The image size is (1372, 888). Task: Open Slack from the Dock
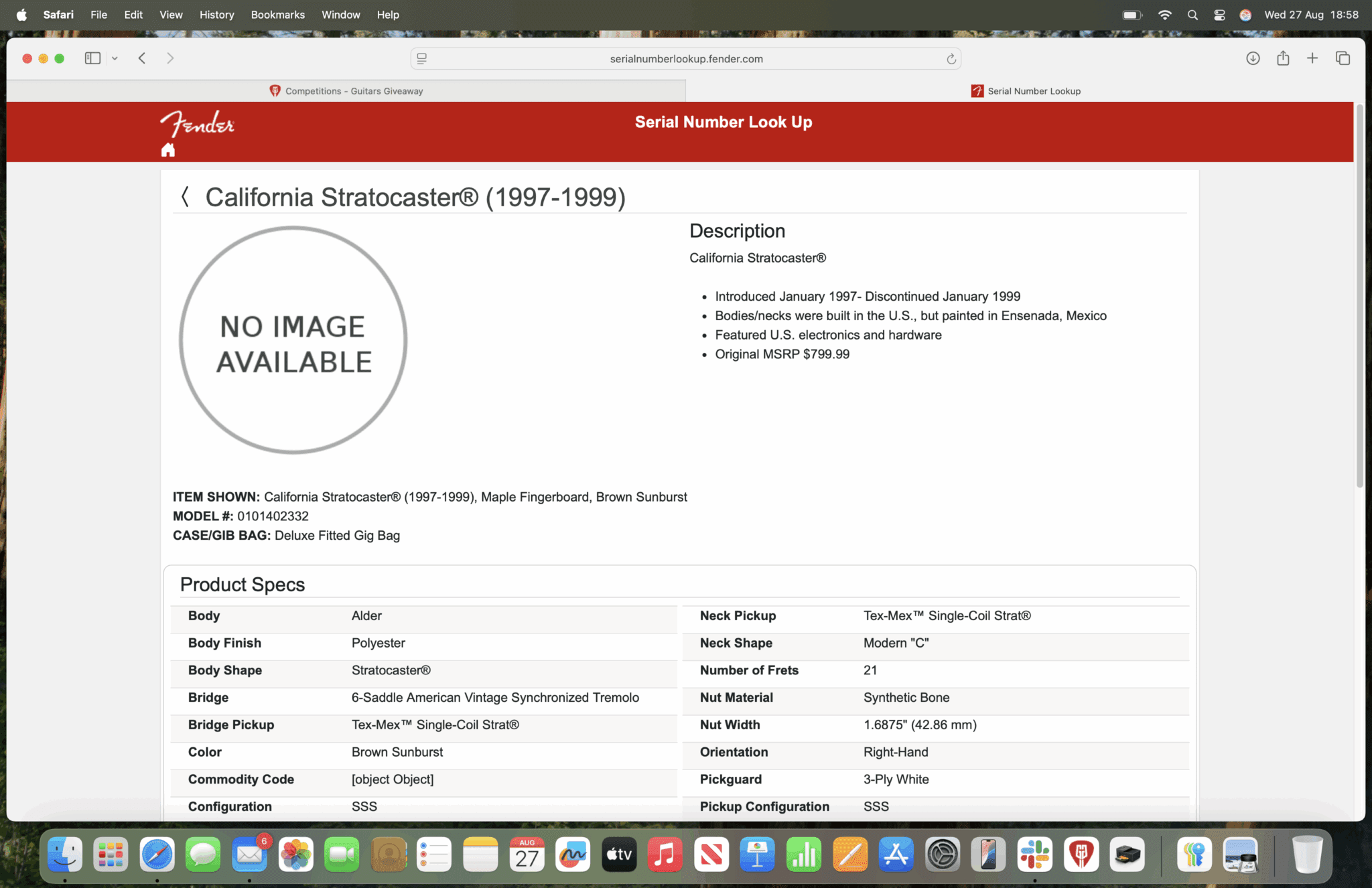coord(1035,855)
